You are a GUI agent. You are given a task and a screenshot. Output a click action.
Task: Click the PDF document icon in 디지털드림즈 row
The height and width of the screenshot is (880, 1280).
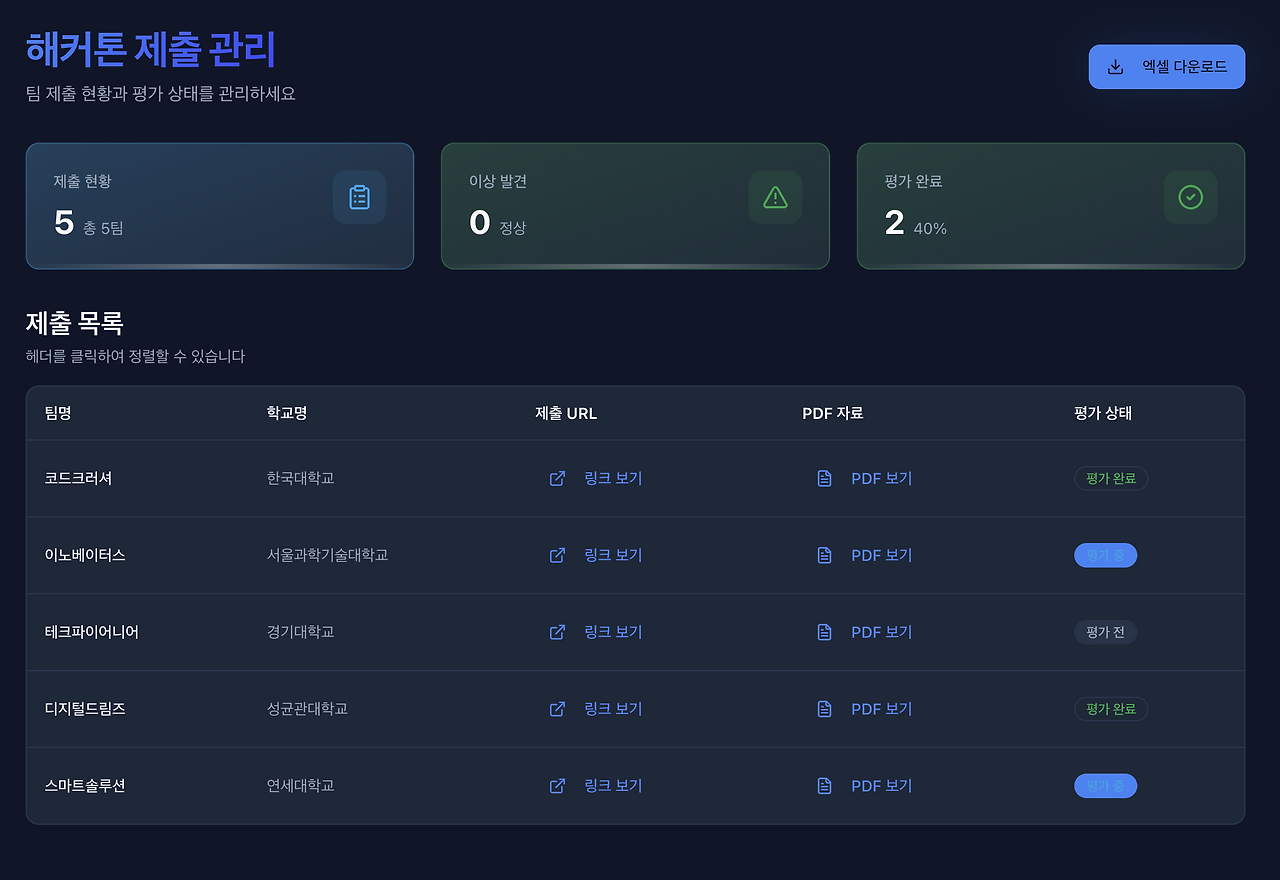coord(823,708)
